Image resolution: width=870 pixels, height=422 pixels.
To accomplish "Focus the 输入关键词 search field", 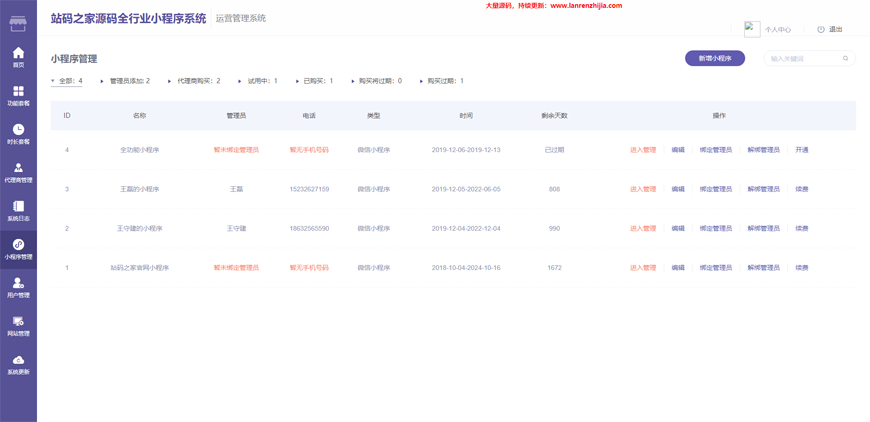I will [810, 58].
